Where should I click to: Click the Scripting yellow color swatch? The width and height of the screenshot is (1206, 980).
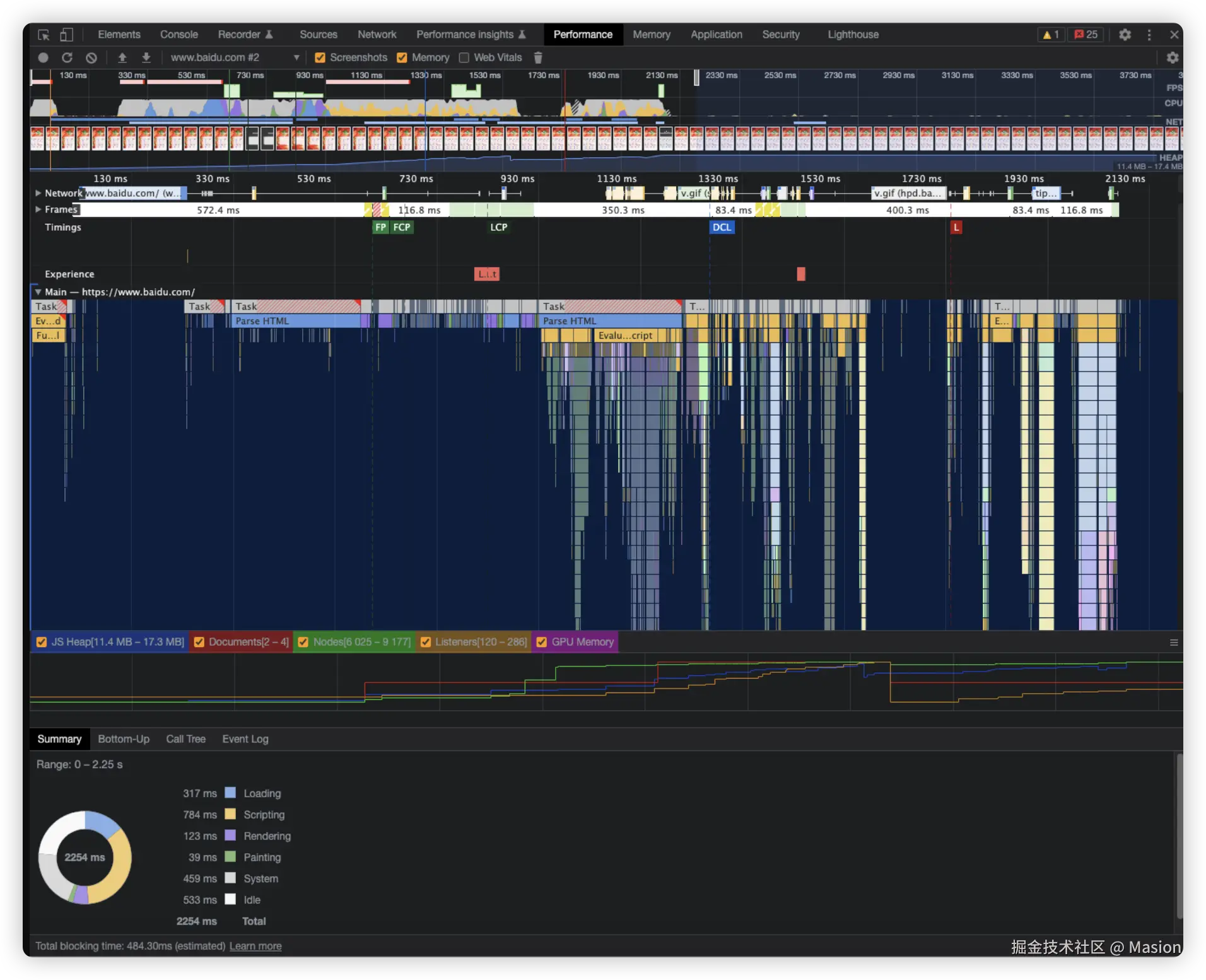(x=230, y=814)
